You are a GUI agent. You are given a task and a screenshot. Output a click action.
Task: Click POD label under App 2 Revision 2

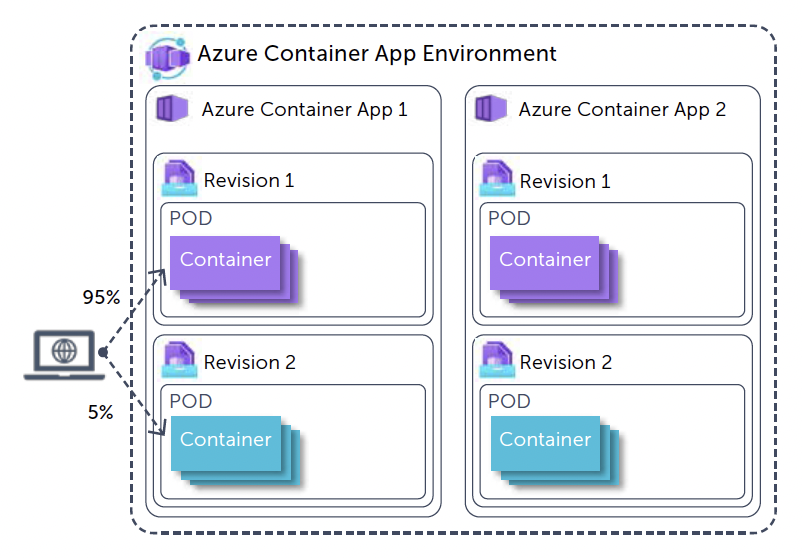[509, 401]
